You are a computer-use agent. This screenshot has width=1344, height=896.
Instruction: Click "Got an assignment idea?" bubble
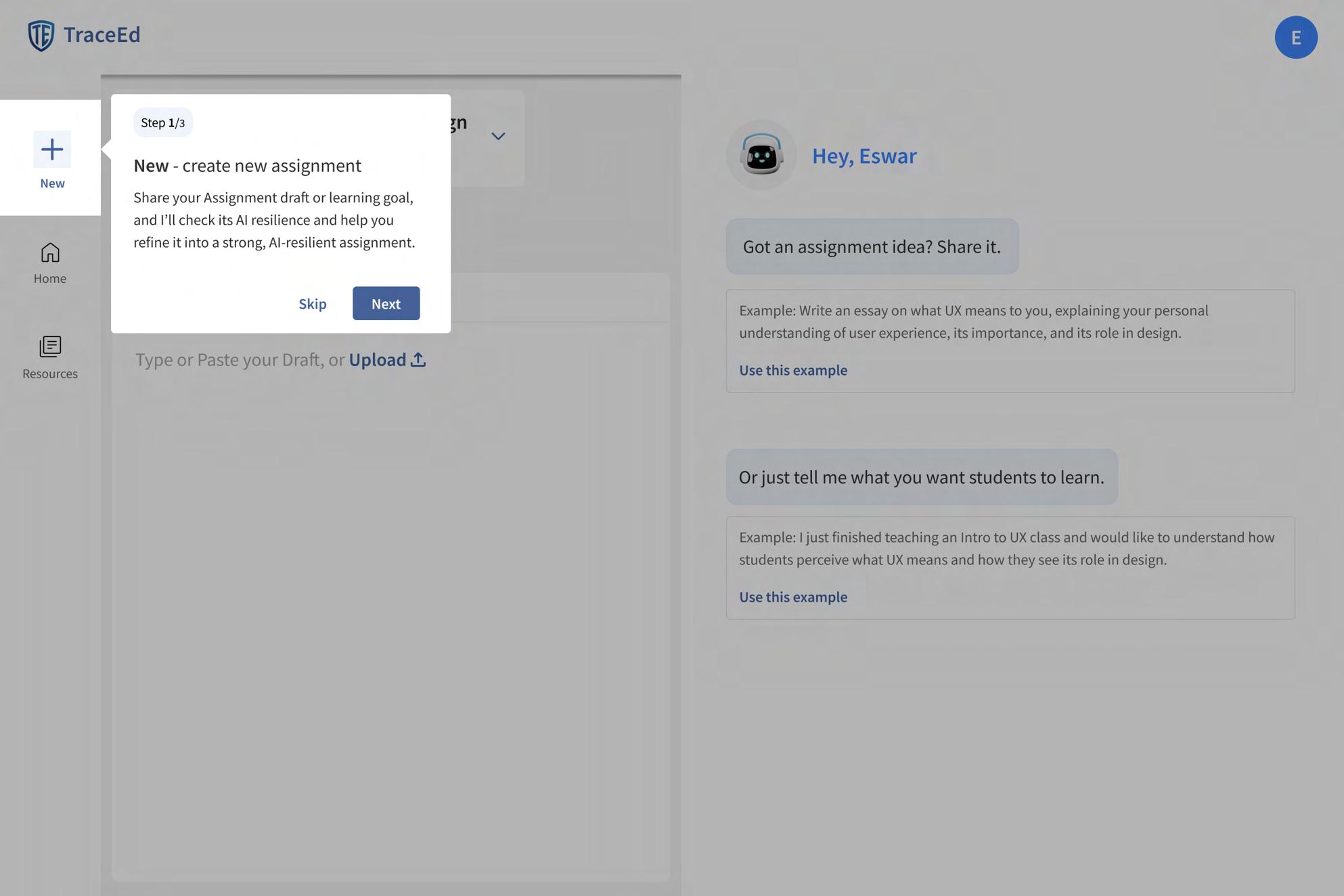tap(872, 247)
